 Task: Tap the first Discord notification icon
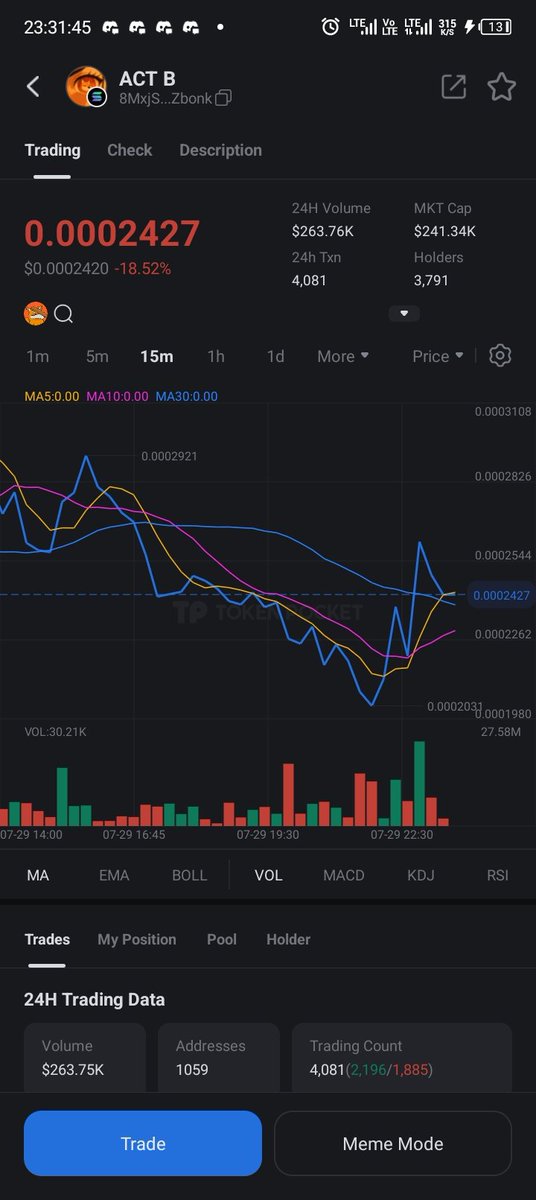pyautogui.click(x=111, y=27)
